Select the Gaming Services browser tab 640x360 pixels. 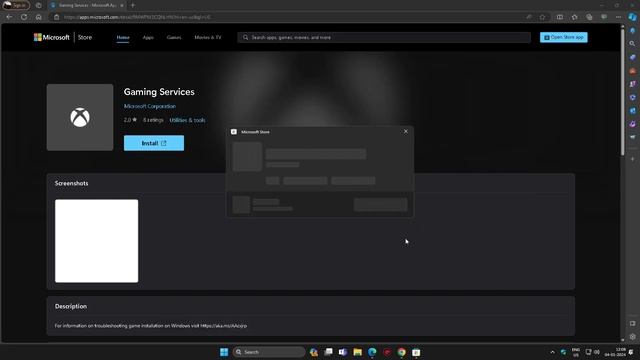[87, 5]
